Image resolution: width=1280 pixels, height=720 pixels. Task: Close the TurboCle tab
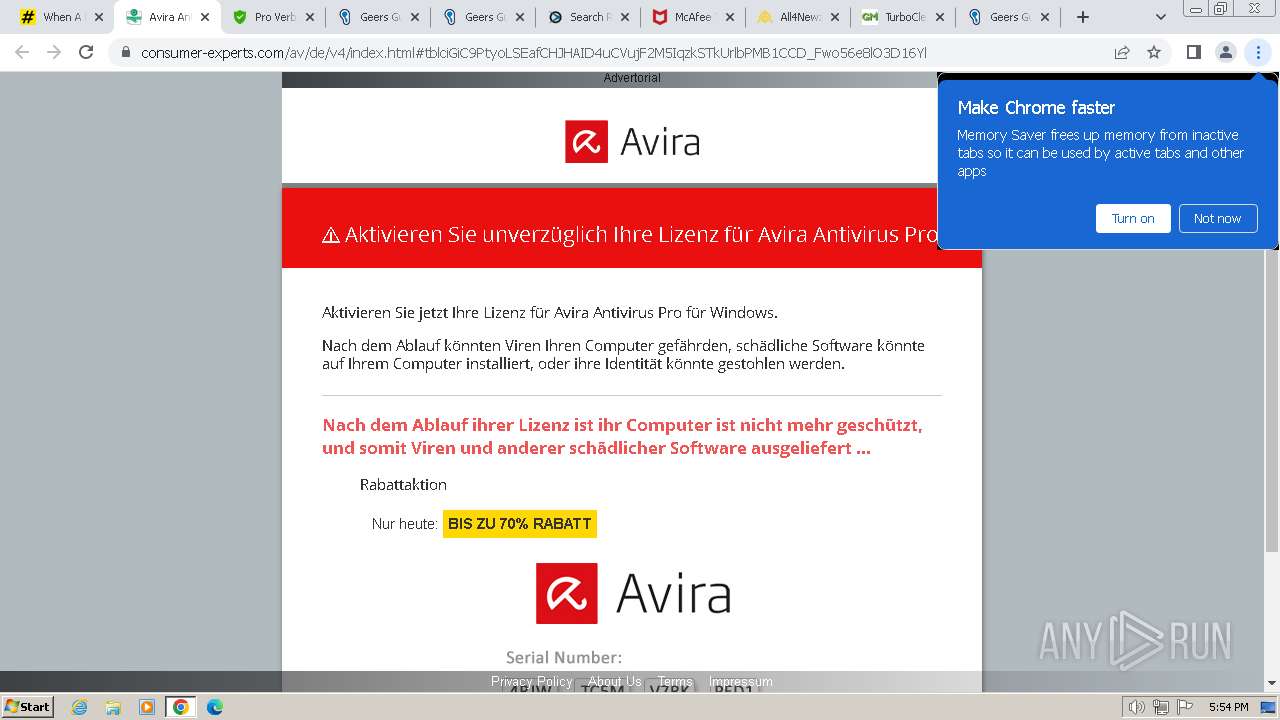(939, 17)
